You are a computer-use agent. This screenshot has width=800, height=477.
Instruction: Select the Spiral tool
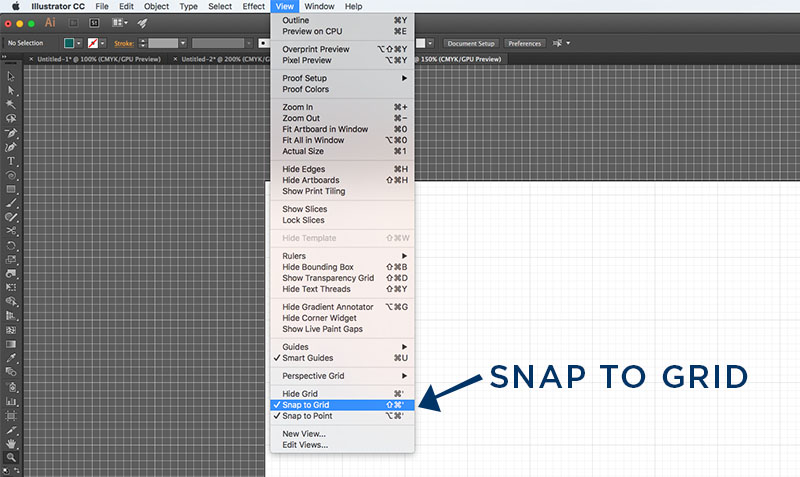tap(11, 175)
